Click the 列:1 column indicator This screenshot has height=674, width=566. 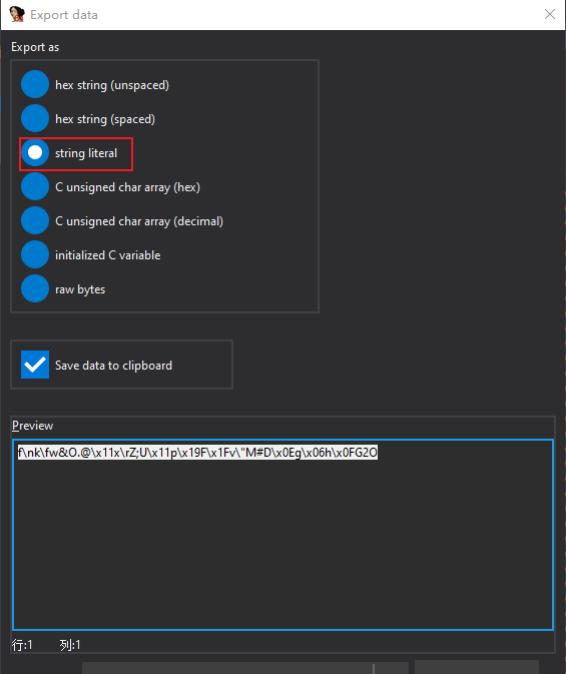tap(70, 645)
